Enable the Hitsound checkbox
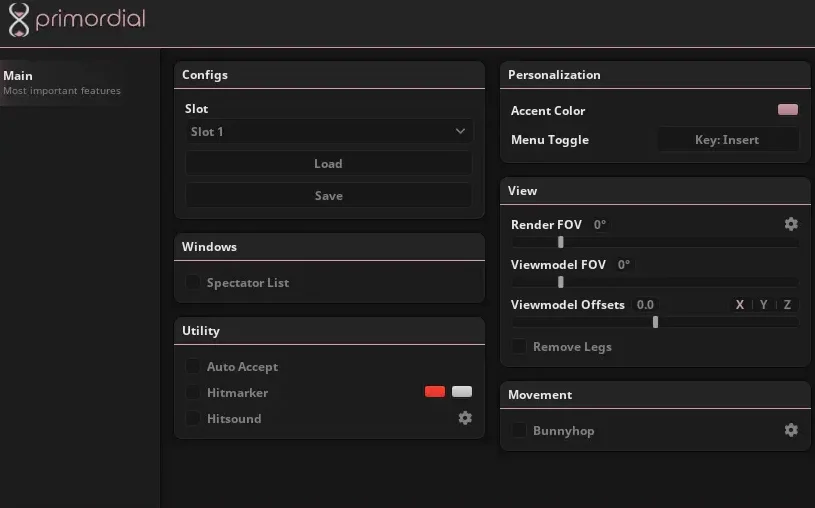This screenshot has width=815, height=508. click(x=193, y=419)
